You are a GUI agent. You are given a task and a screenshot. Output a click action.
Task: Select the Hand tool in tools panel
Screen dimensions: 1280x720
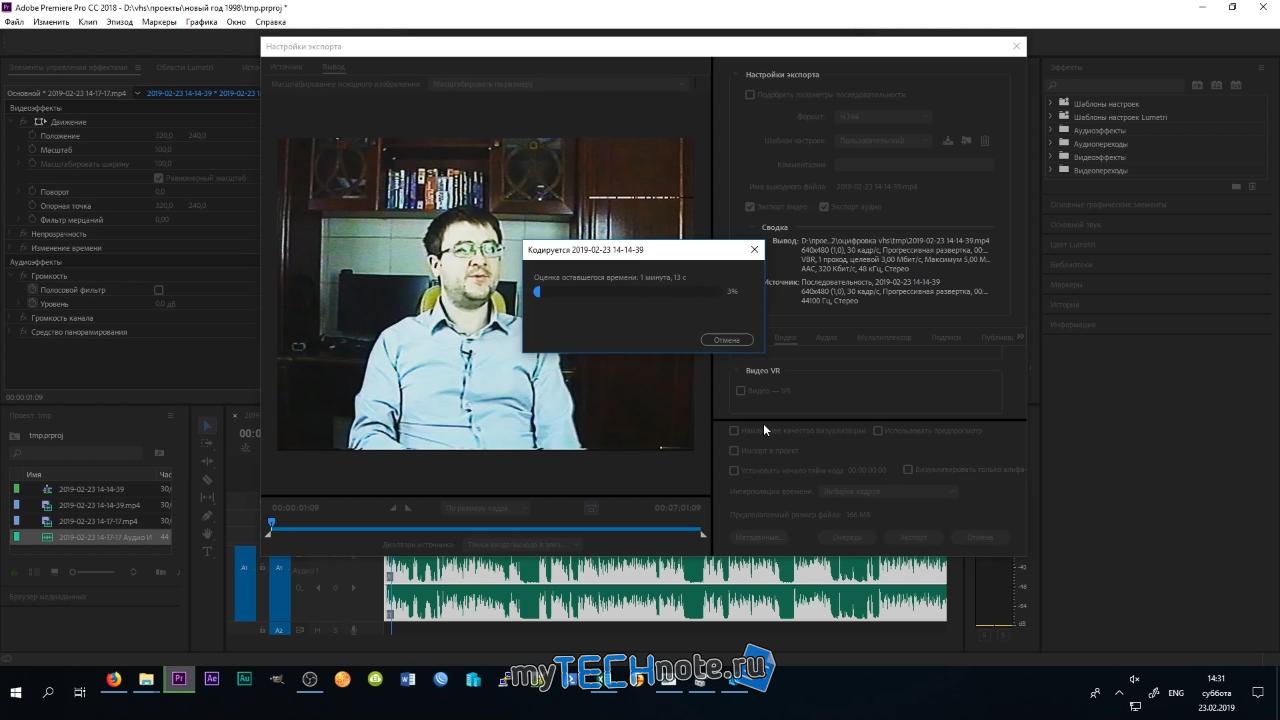point(207,534)
